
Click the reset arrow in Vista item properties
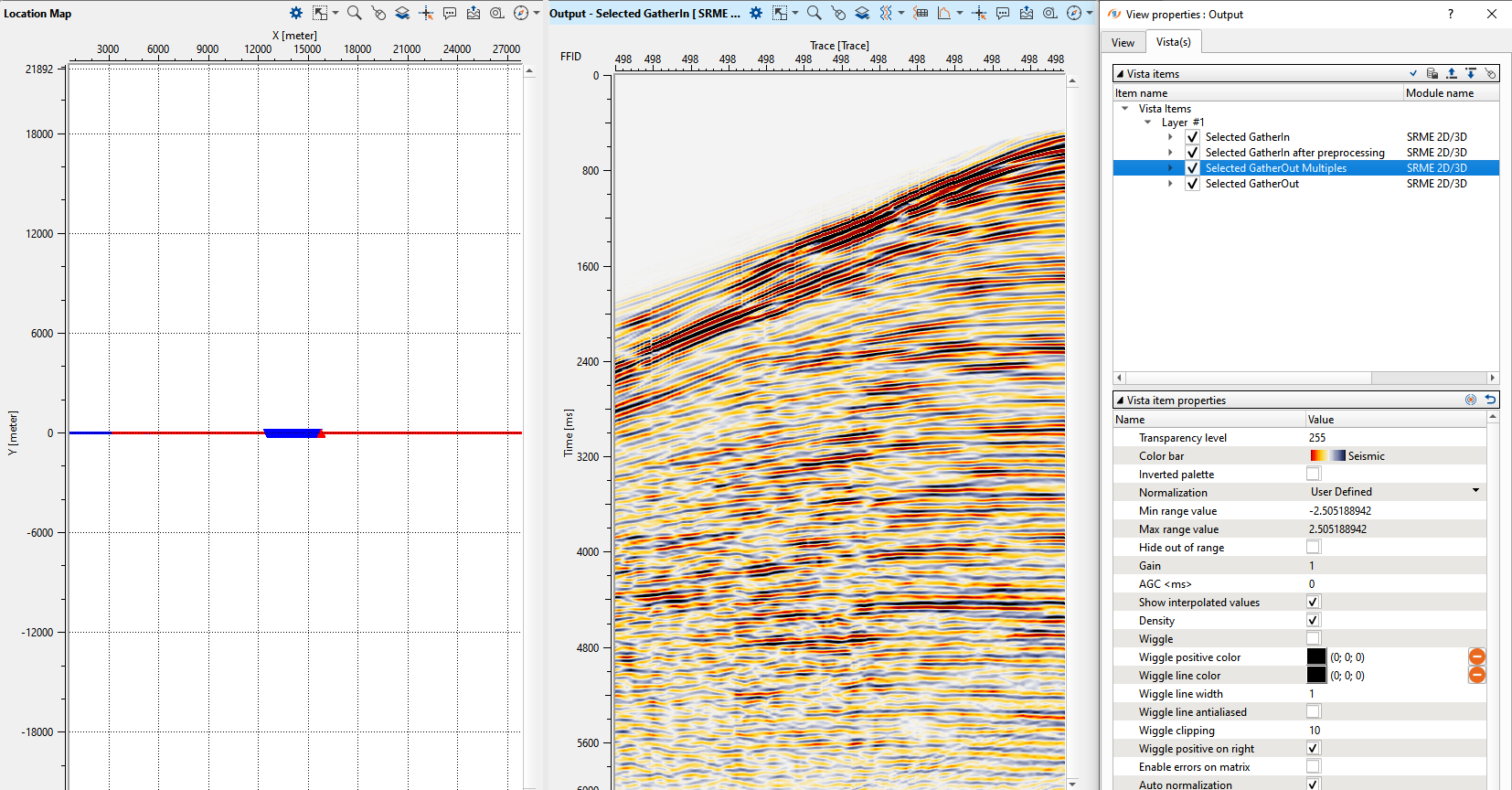(1490, 400)
